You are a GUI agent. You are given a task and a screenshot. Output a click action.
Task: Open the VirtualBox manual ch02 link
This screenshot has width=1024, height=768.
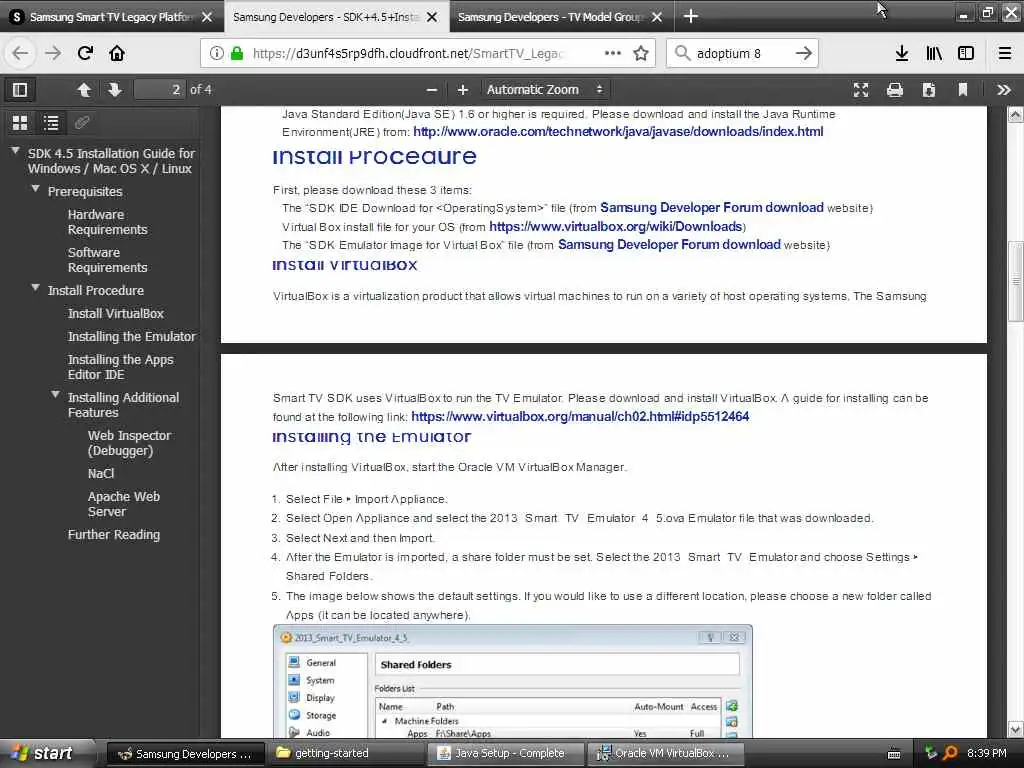580,416
